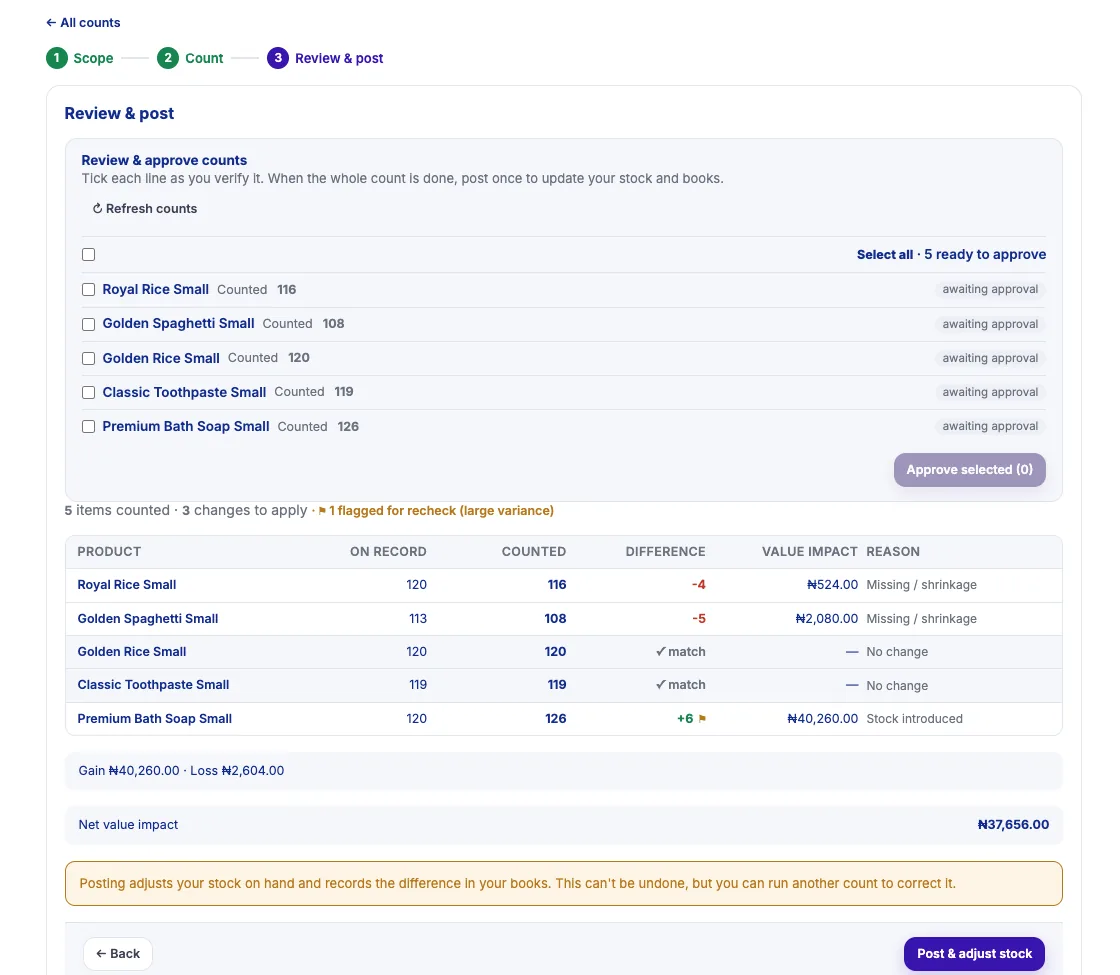Click match mark for Golden Rice Small

click(x=681, y=651)
